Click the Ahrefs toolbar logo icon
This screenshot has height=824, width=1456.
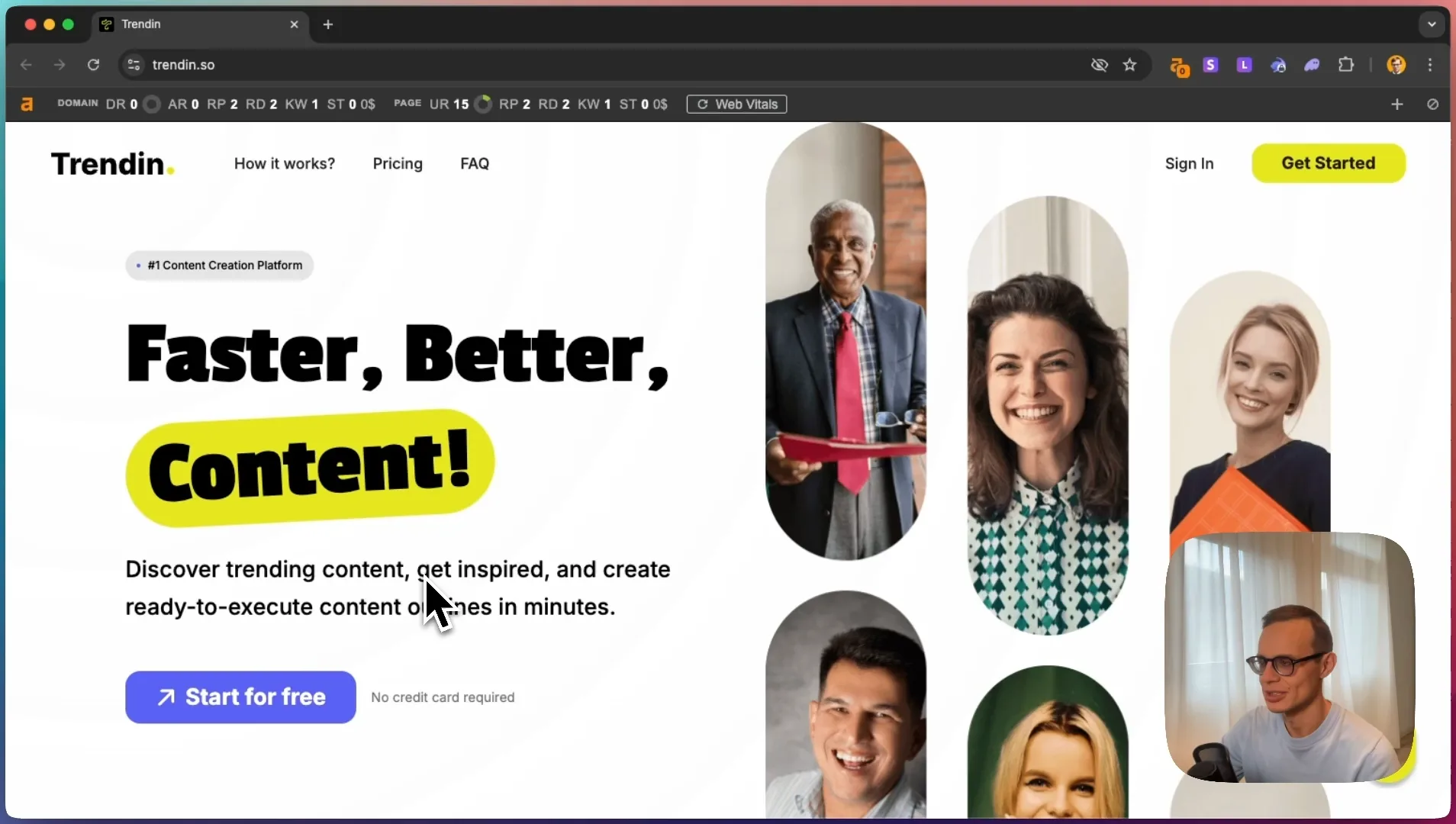click(27, 105)
